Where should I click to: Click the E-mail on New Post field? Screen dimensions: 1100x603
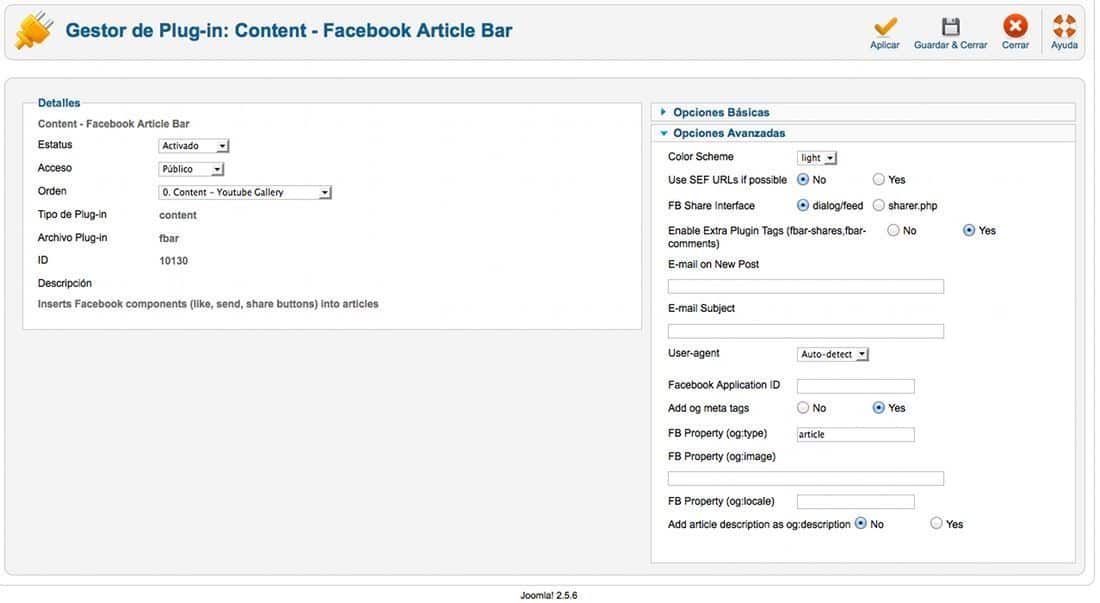point(805,286)
